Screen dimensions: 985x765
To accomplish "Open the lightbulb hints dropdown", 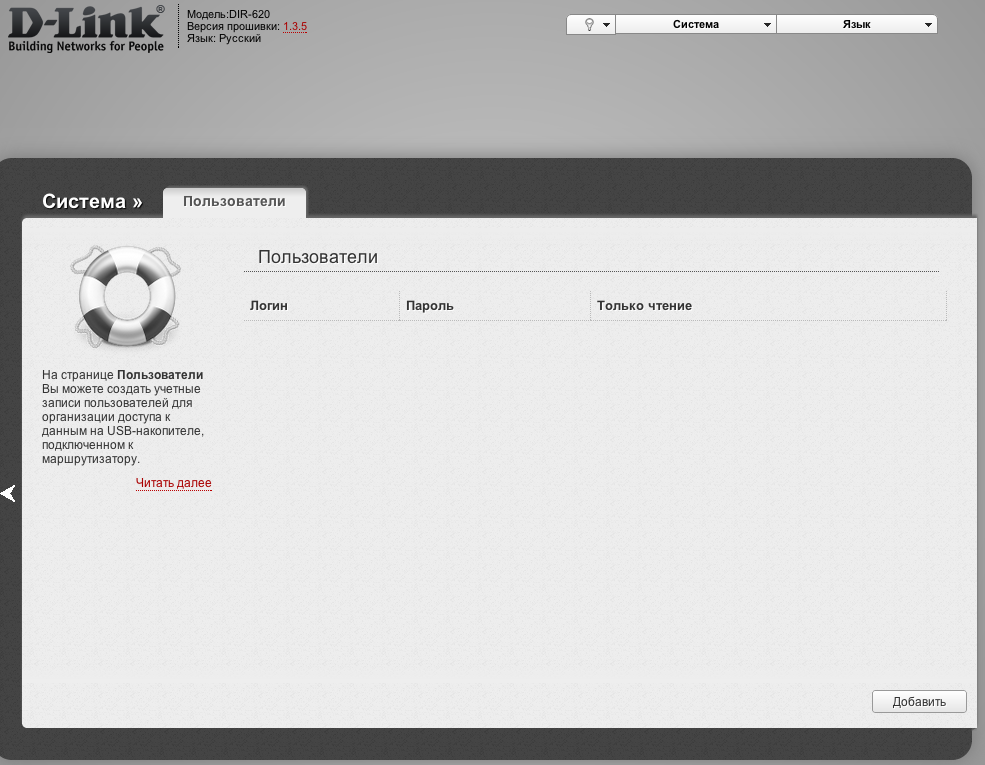I will click(591, 24).
